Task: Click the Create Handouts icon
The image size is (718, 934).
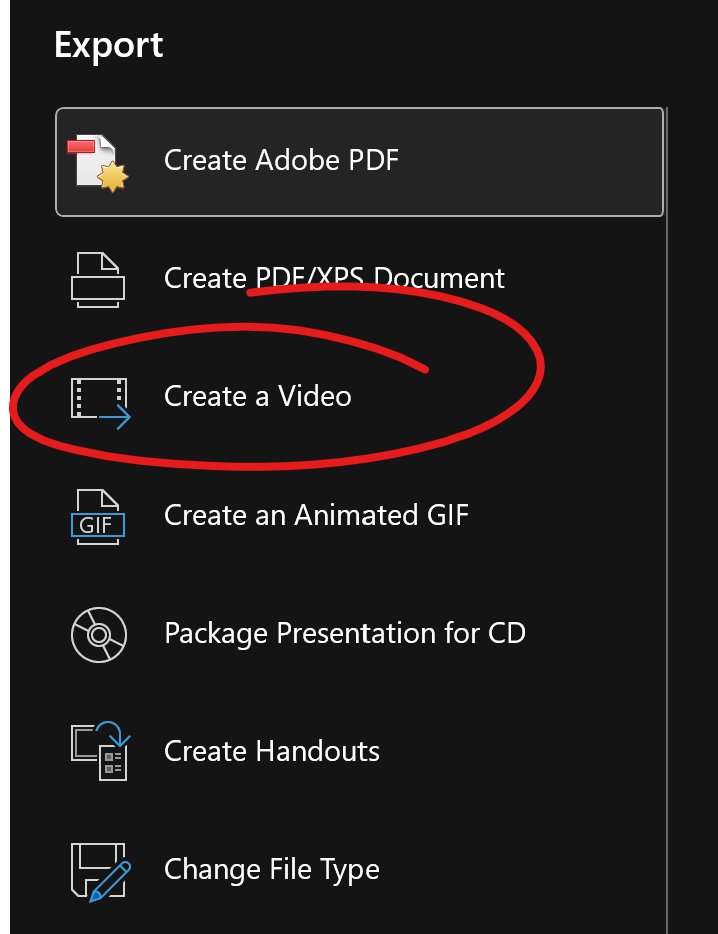Action: click(x=100, y=751)
